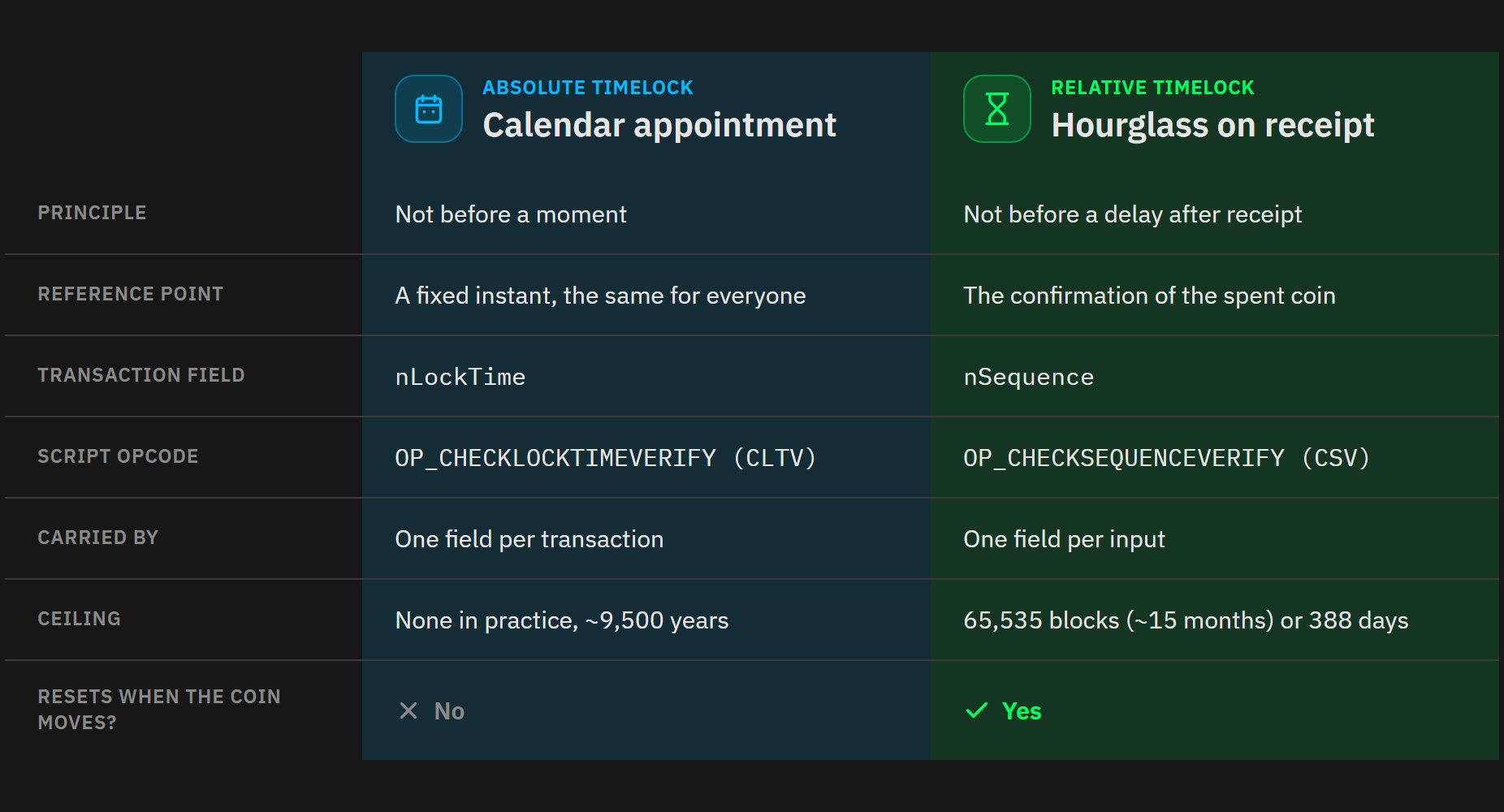Click '65,535 blocks' ceiling cell
This screenshot has width=1504, height=812.
1186,620
